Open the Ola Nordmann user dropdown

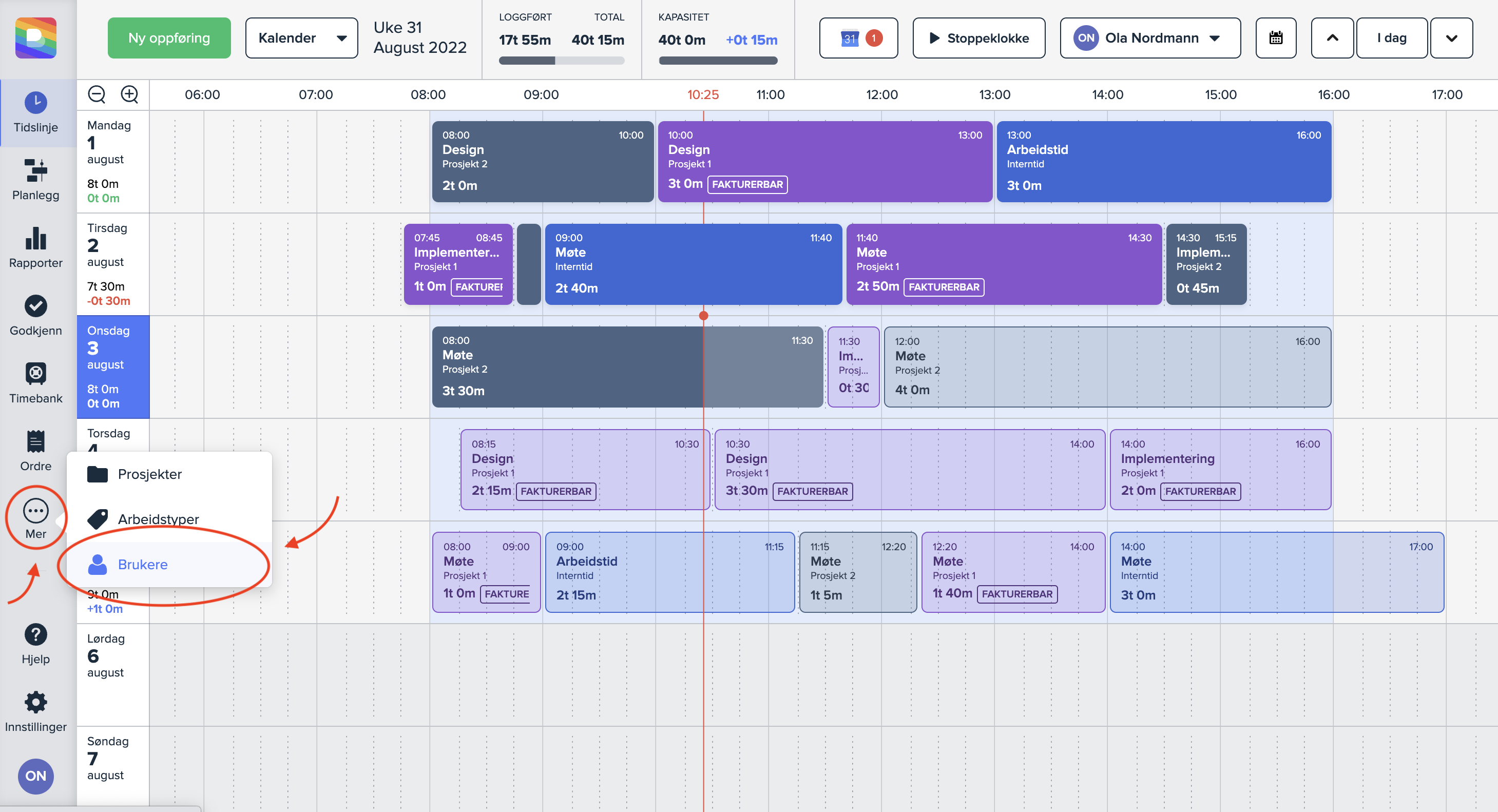click(1149, 38)
